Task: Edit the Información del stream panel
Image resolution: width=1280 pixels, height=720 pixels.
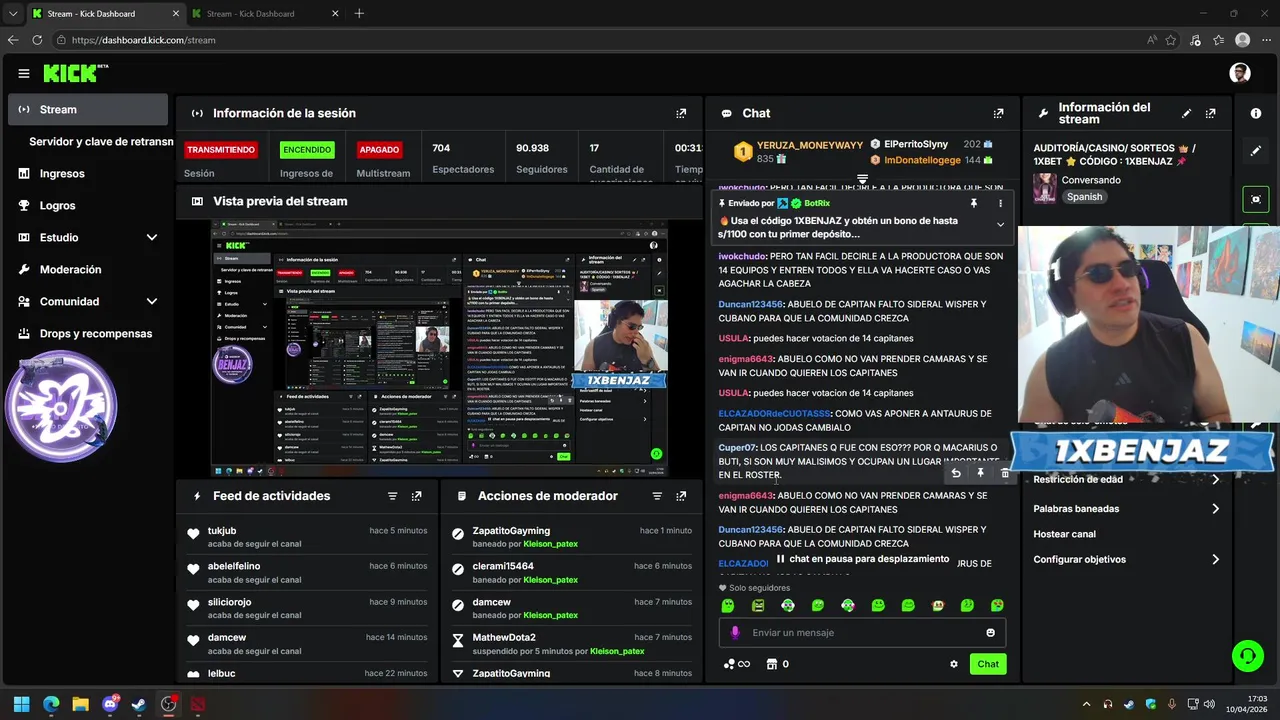Action: (x=1186, y=113)
